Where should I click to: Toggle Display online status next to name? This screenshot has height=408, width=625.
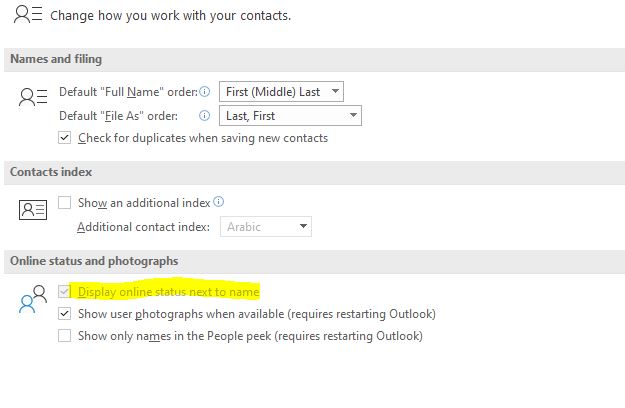pyautogui.click(x=66, y=292)
